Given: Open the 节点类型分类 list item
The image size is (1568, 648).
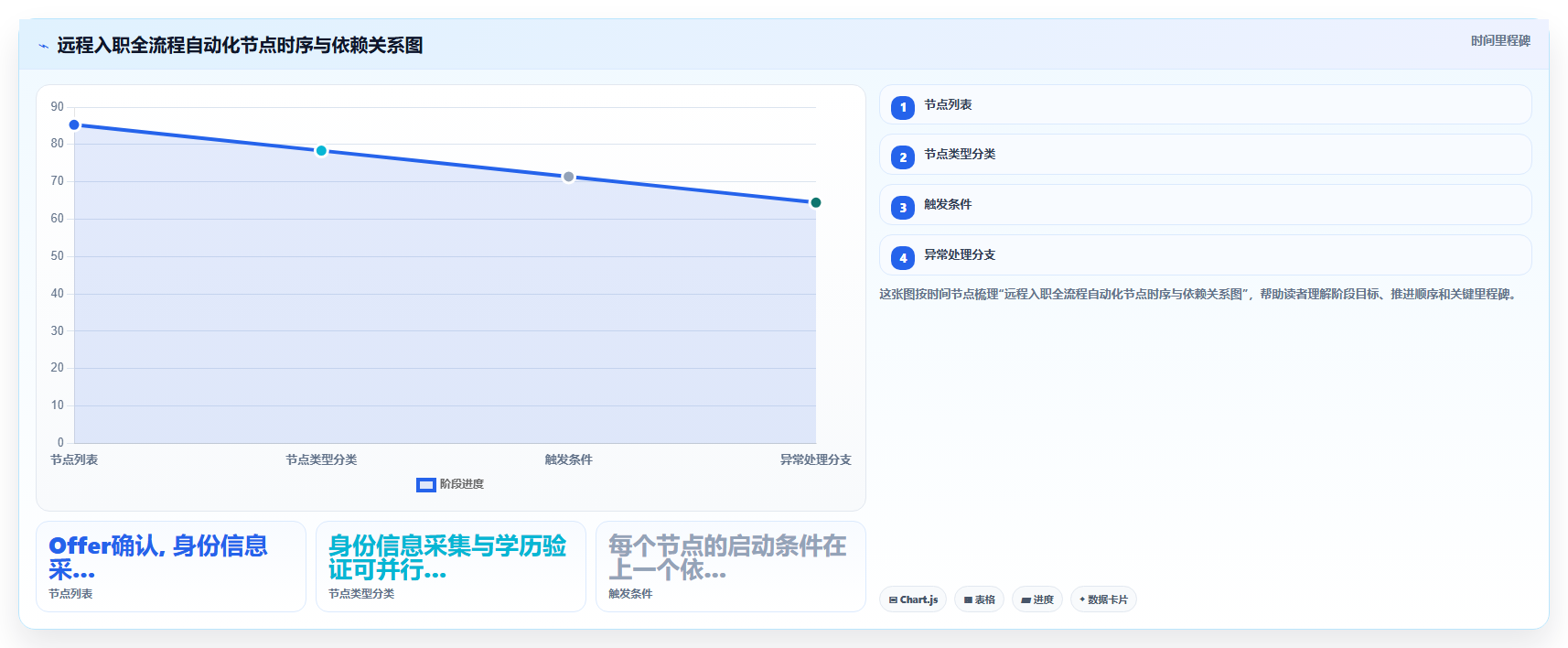Looking at the screenshot, I should click(1205, 155).
